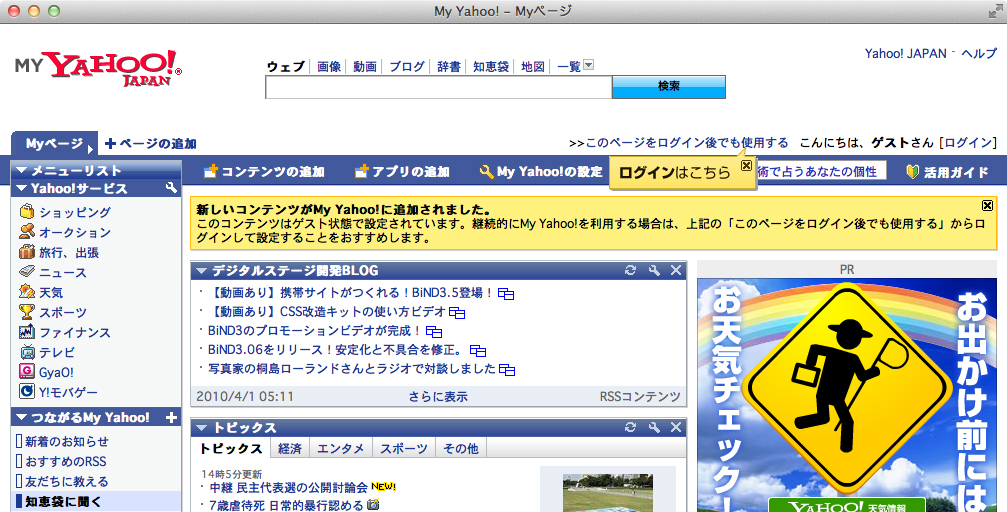Collapse the Yahoo!サービス section

21,188
